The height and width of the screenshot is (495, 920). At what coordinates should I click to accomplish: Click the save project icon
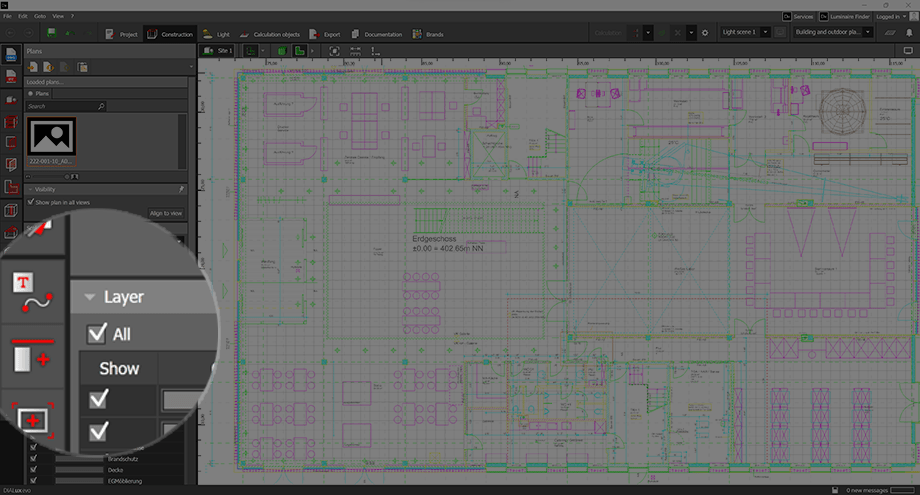51,34
